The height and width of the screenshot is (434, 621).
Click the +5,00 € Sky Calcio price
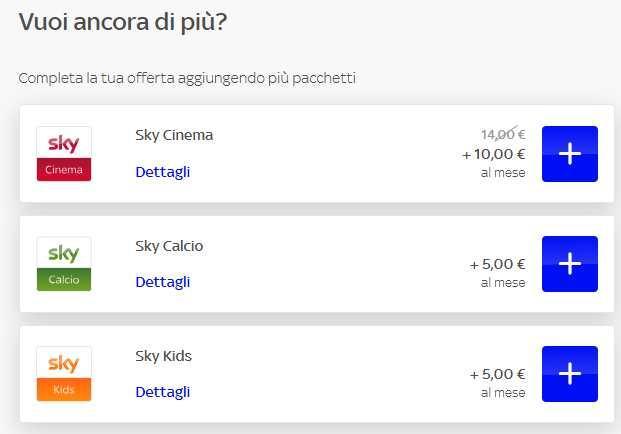[497, 265]
